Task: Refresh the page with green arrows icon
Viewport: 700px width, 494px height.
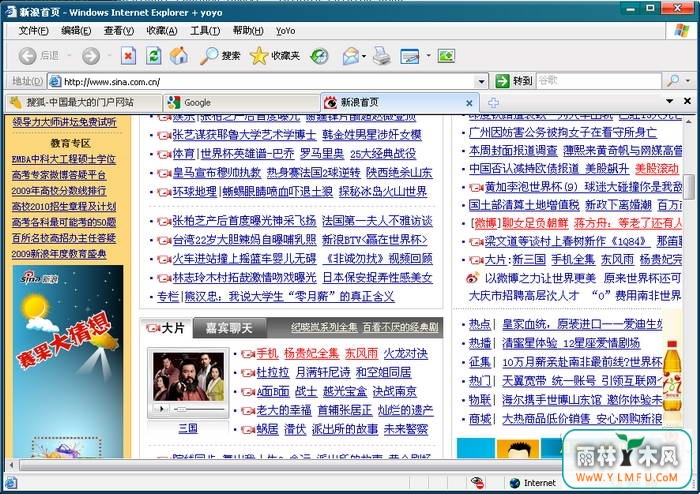Action: [154, 56]
